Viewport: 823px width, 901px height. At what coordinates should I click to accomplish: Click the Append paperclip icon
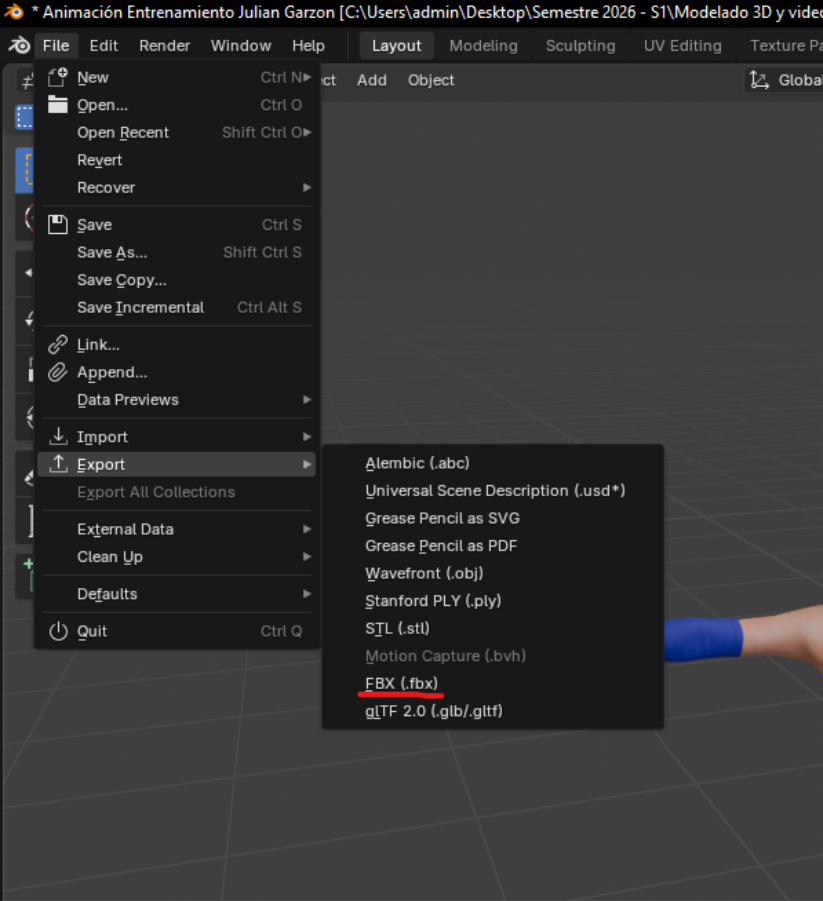pos(57,372)
